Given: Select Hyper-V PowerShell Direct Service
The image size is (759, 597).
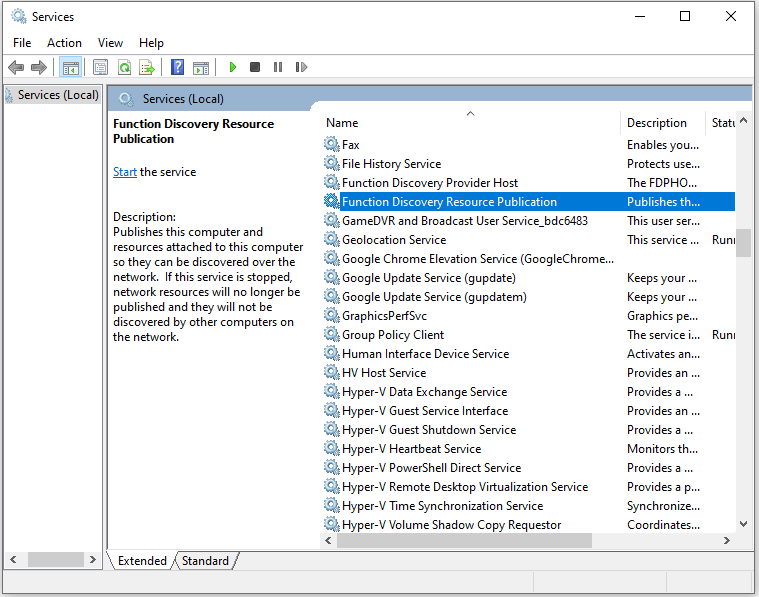Looking at the screenshot, I should pyautogui.click(x=529, y=467).
